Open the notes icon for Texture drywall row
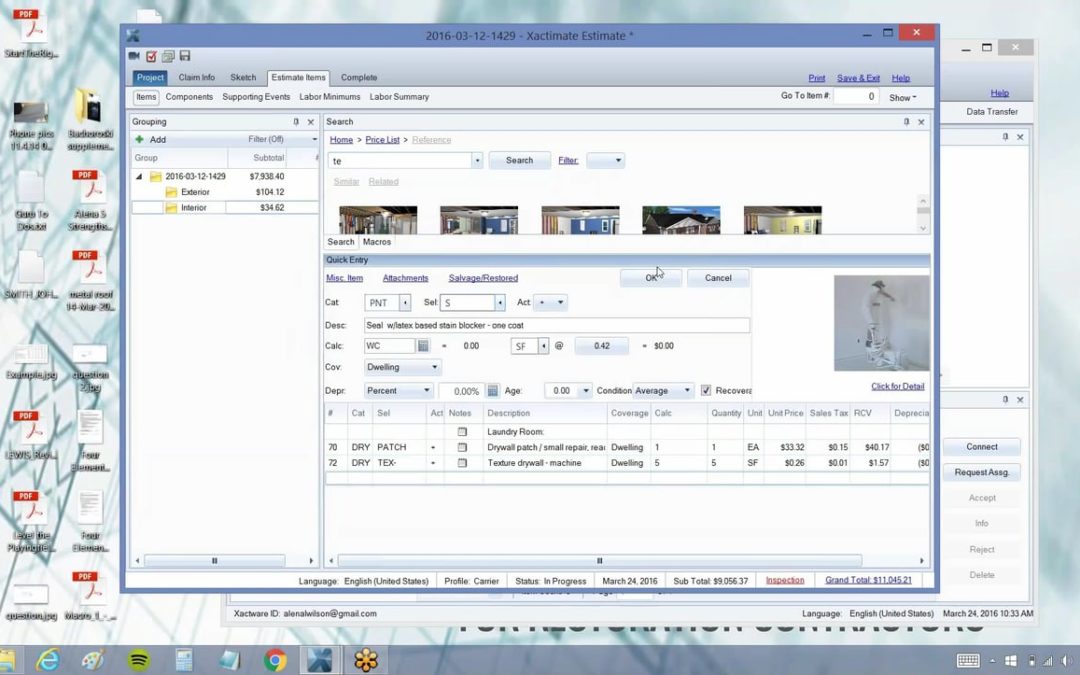 tap(462, 463)
